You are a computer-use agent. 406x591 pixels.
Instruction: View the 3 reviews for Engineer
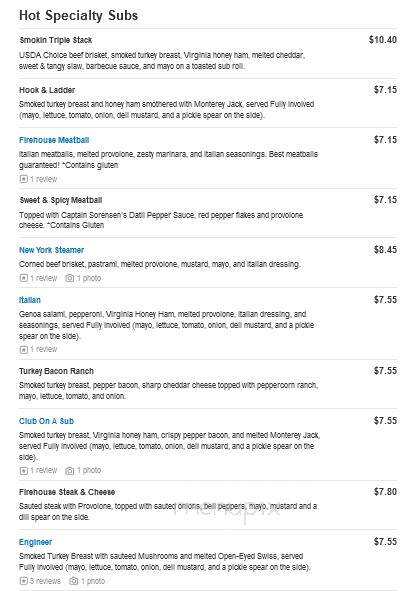point(45,581)
